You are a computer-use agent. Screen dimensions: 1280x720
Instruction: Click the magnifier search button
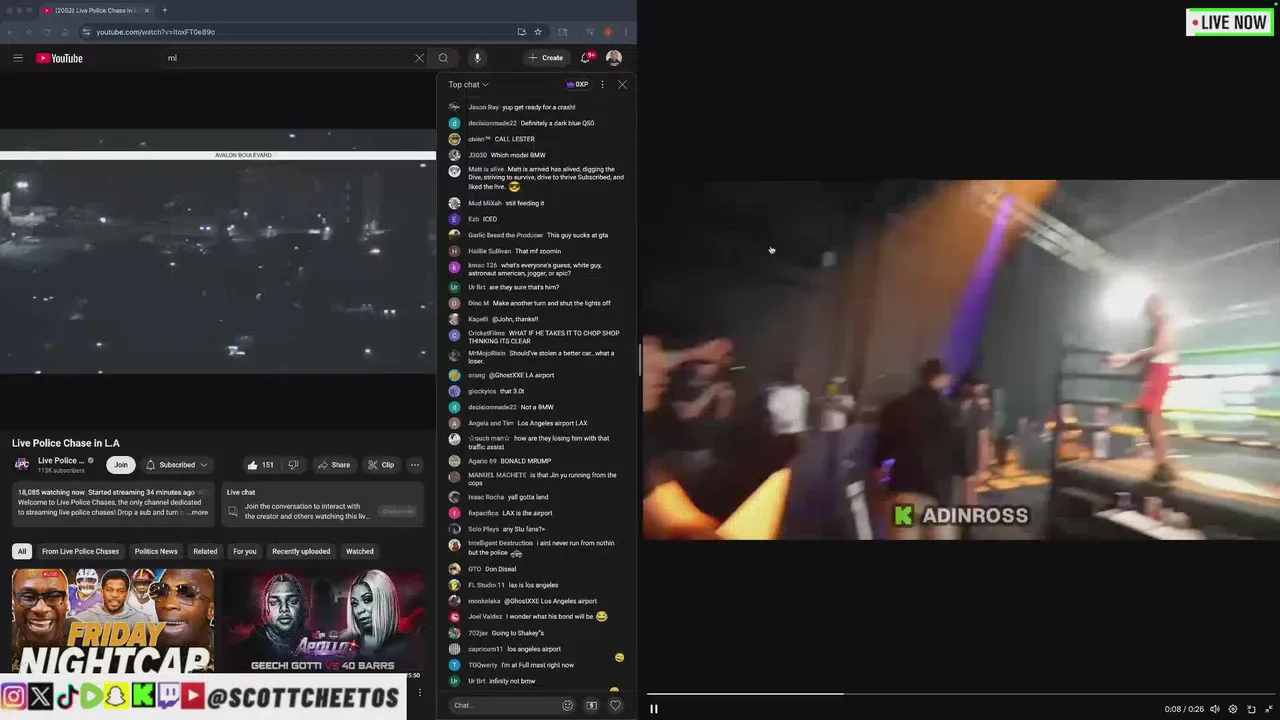443,58
